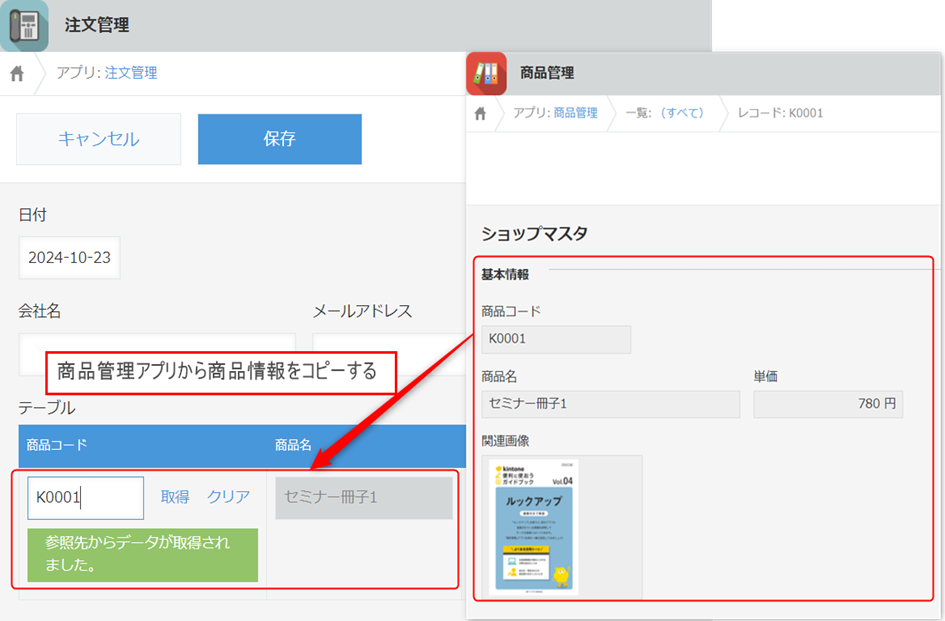Save the order with 保存 button
This screenshot has height=621, width=945.
click(x=279, y=139)
